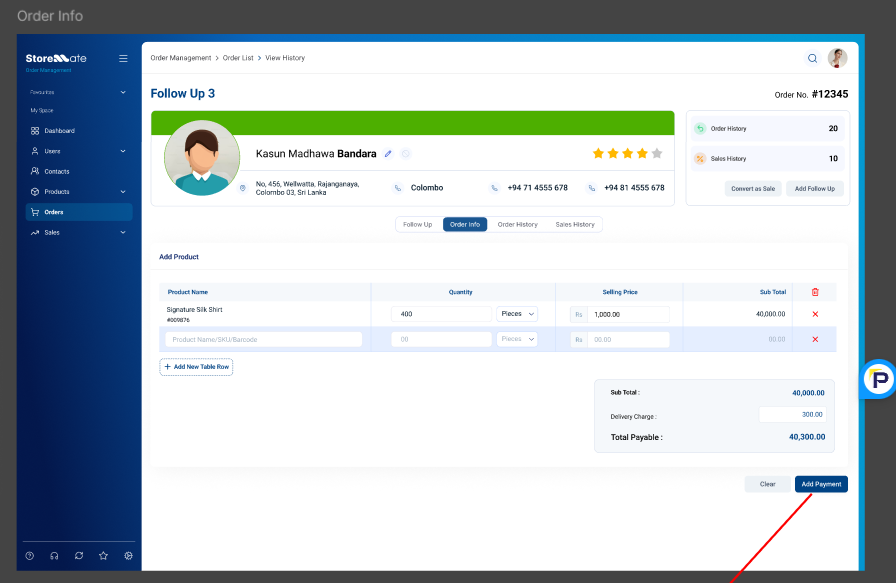Viewport: 896px width, 583px height.
Task: Open the help icon at sidebar bottom
Action: point(30,556)
